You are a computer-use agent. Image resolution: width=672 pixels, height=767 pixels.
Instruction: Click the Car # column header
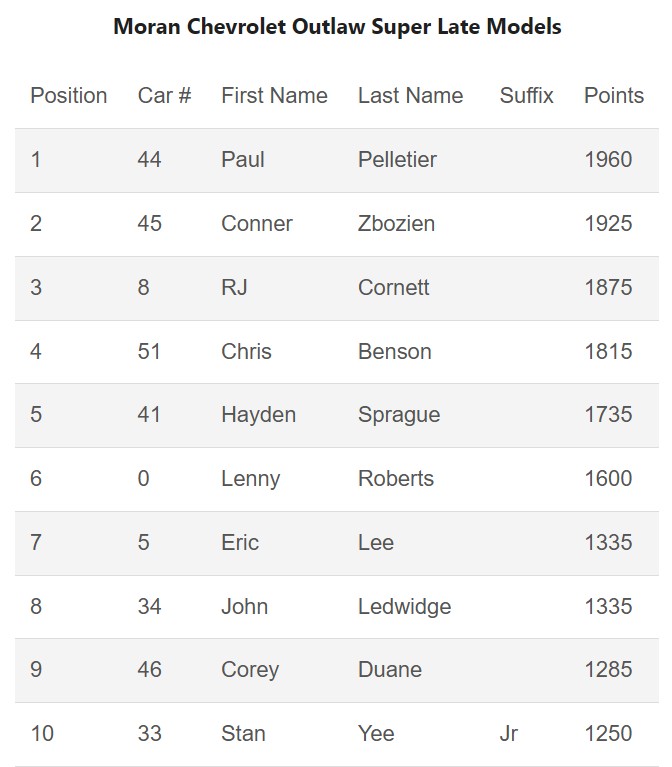tap(164, 96)
